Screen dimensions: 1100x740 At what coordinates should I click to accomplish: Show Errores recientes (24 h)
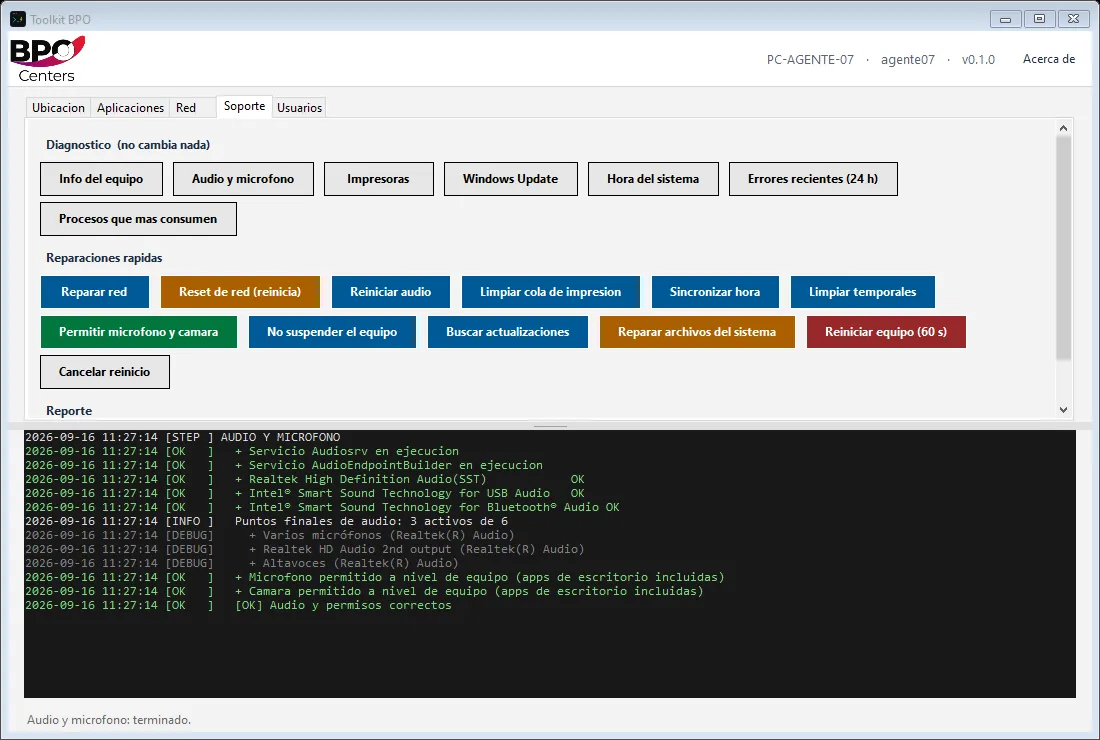click(813, 179)
